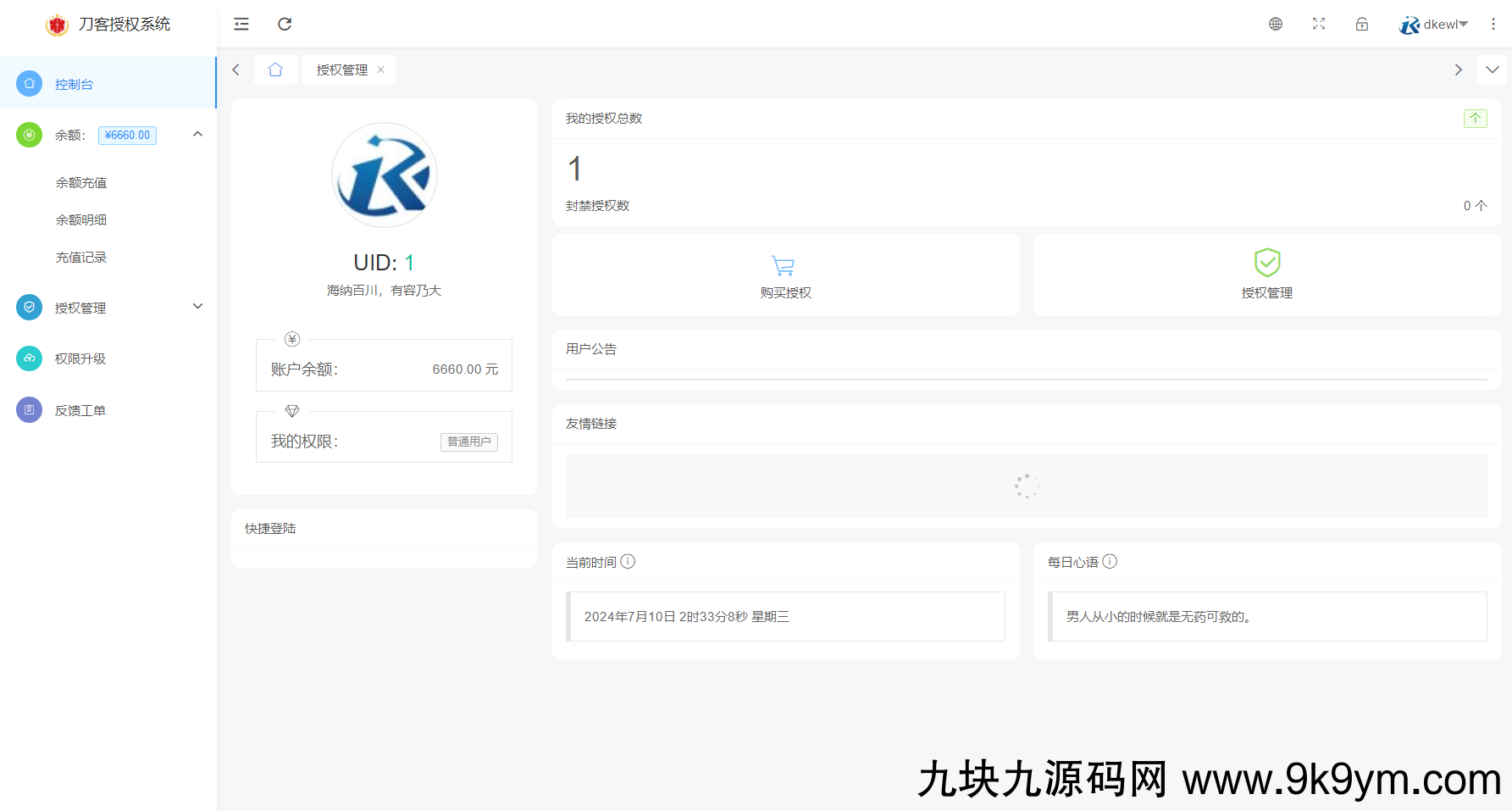Click the 授权管理 shield icon card
This screenshot has width=1512, height=811.
1266,264
